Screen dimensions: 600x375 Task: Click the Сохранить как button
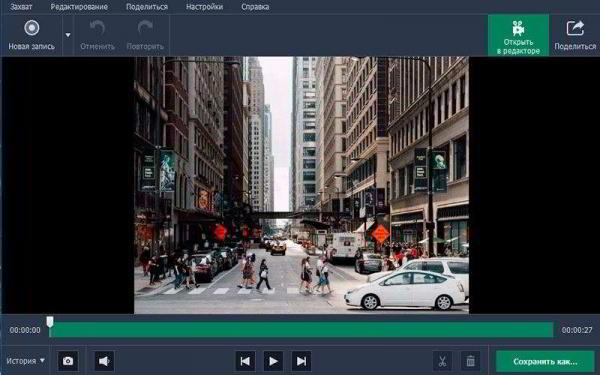coord(545,361)
